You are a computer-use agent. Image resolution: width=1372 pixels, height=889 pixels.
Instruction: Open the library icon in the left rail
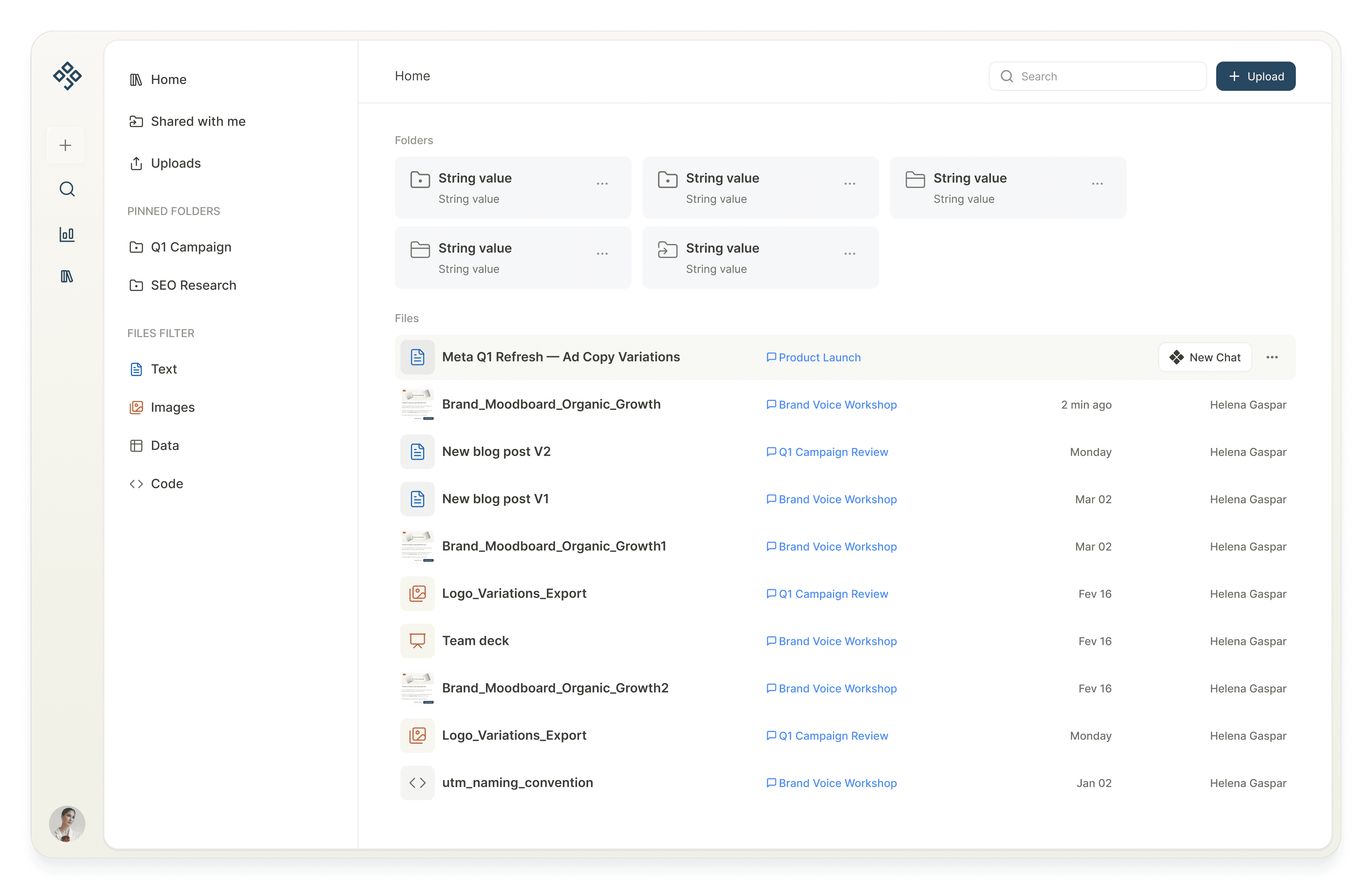coord(66,277)
